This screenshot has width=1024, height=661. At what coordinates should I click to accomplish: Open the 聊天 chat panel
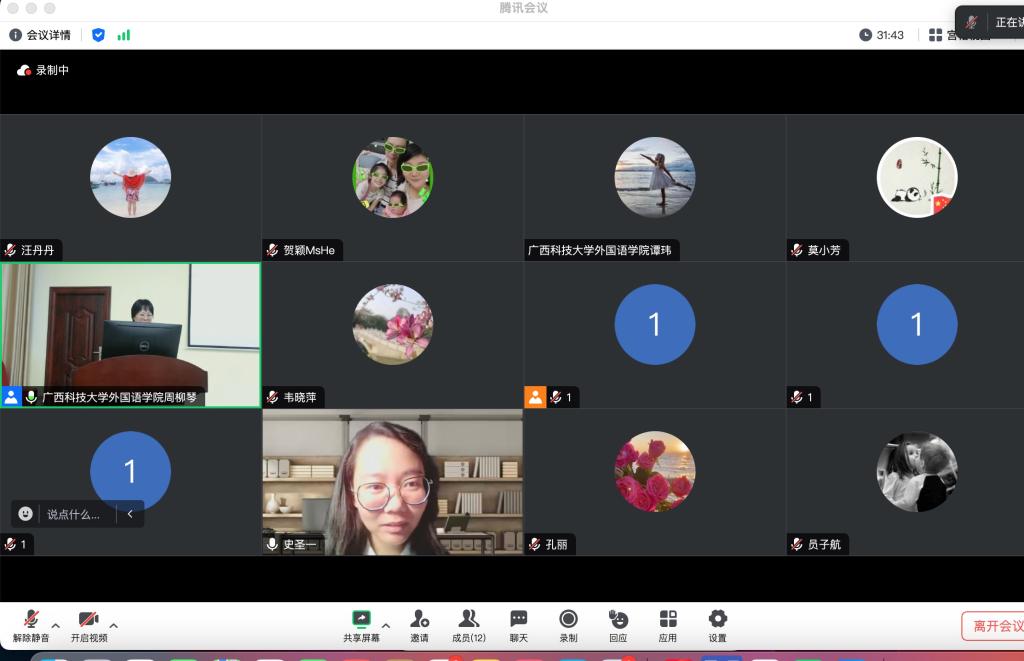point(518,624)
